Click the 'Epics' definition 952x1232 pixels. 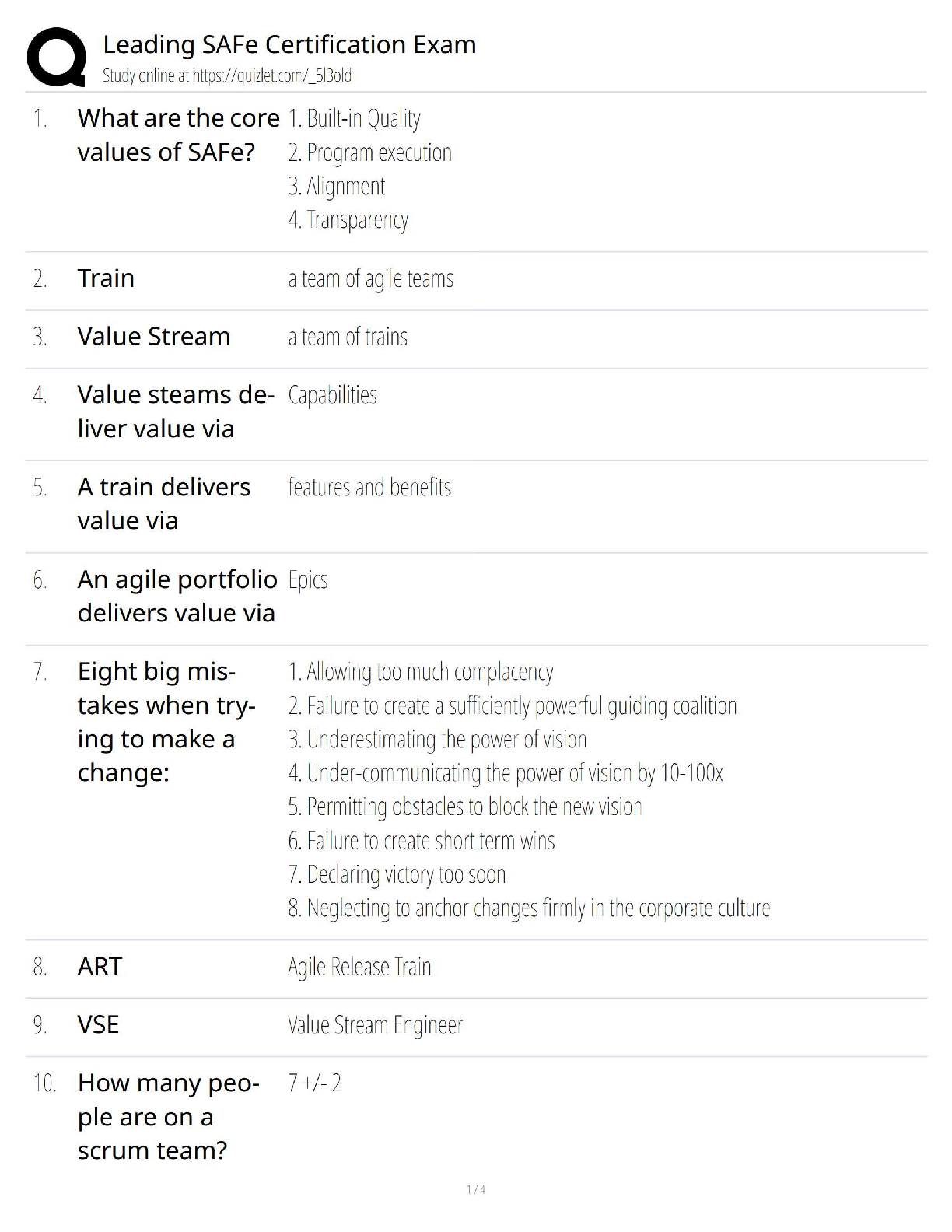tap(307, 580)
